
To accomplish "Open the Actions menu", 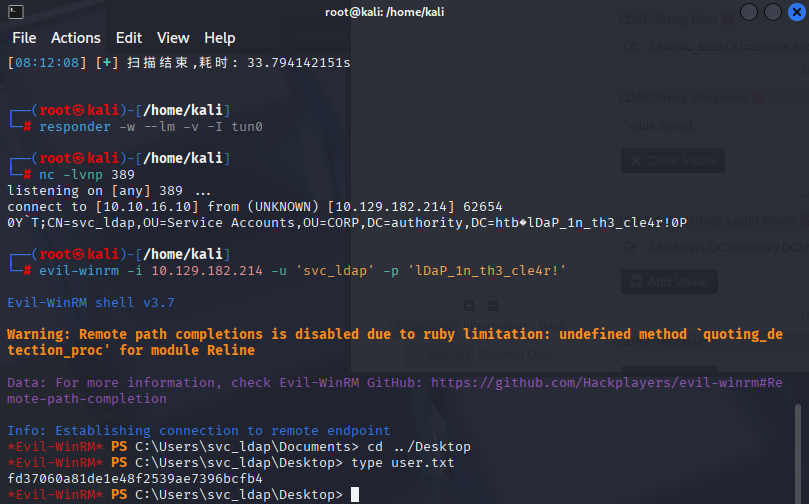I will [x=76, y=38].
